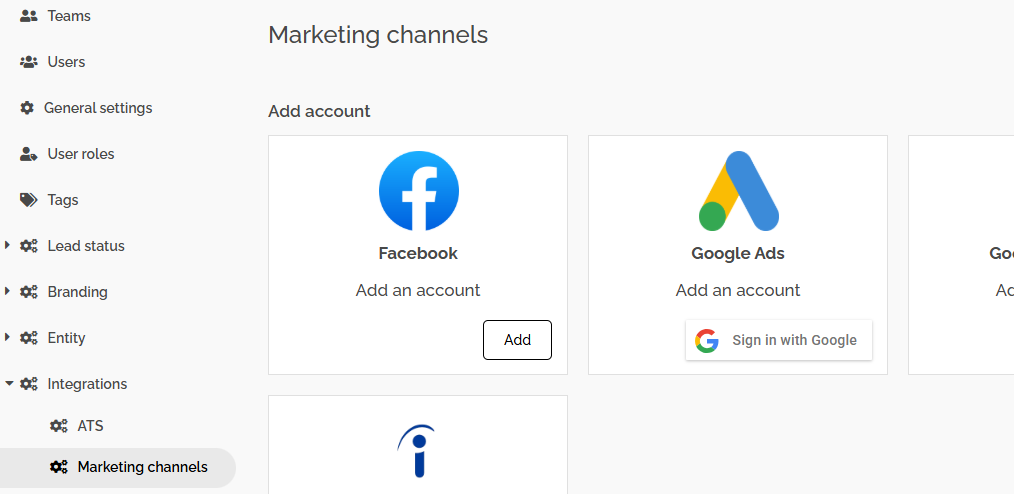The width and height of the screenshot is (1014, 494).
Task: Expand the Lead status section
Action: [8, 246]
